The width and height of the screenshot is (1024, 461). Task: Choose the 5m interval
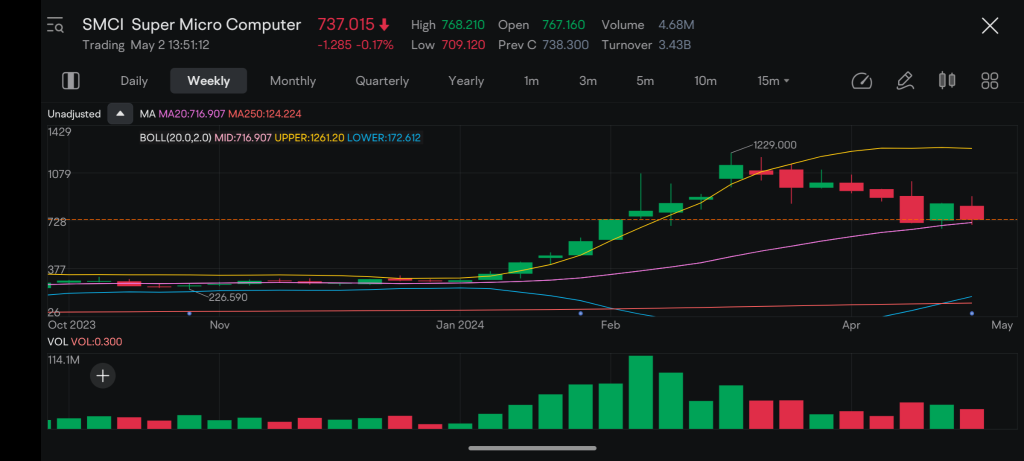645,81
